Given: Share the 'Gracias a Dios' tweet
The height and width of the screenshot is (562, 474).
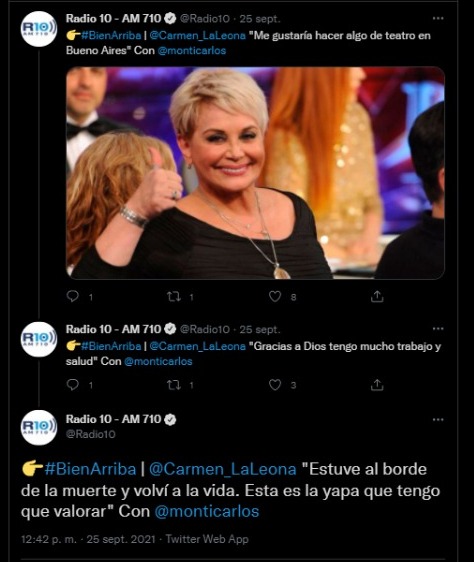Looking at the screenshot, I should click(377, 385).
